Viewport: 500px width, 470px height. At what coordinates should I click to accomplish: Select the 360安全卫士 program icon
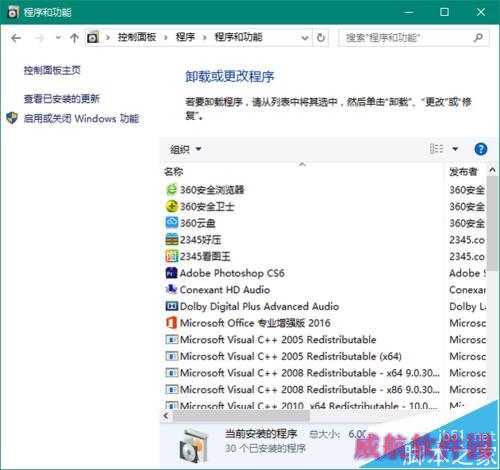(171, 206)
